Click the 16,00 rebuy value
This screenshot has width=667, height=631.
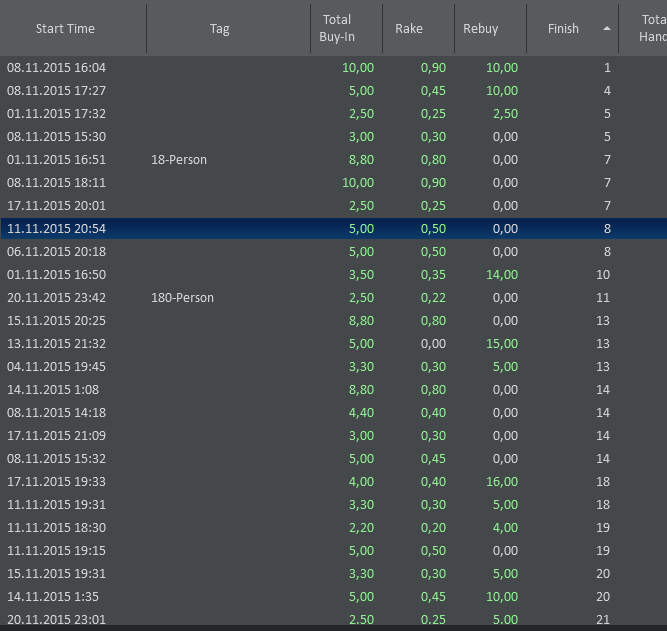coord(501,482)
